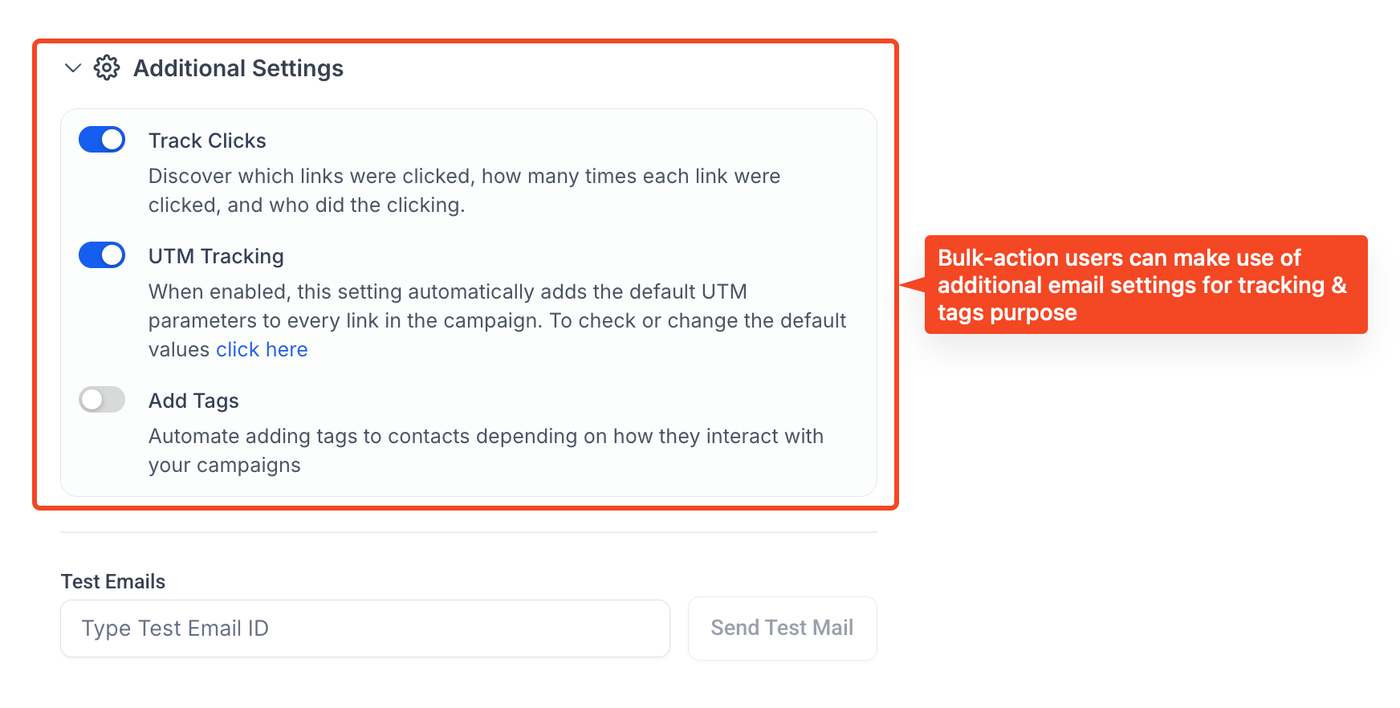Click the pointer arrow of the red callout

[911, 285]
